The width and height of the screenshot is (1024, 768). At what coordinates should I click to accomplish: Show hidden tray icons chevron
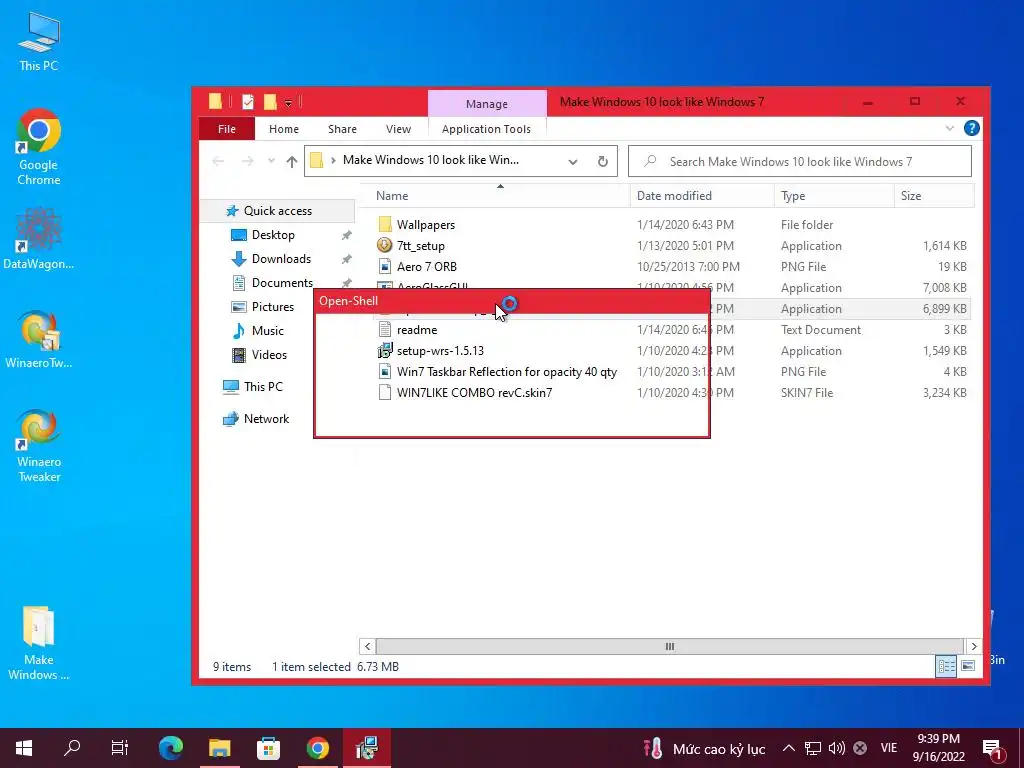[788, 748]
